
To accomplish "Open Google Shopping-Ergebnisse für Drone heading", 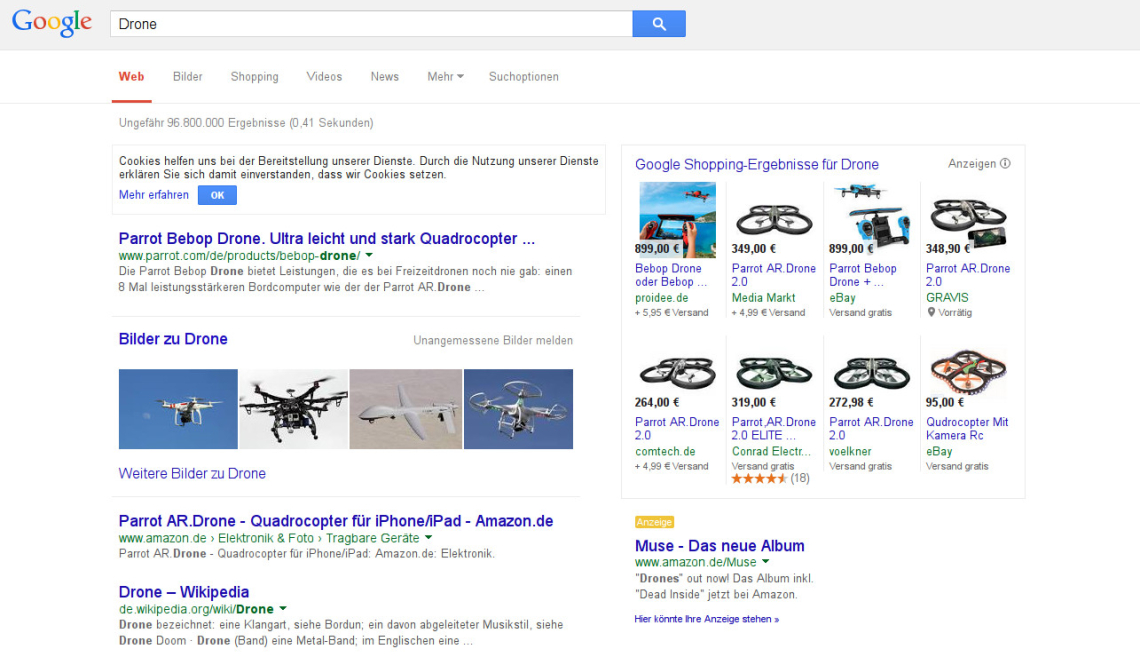I will pyautogui.click(x=757, y=164).
